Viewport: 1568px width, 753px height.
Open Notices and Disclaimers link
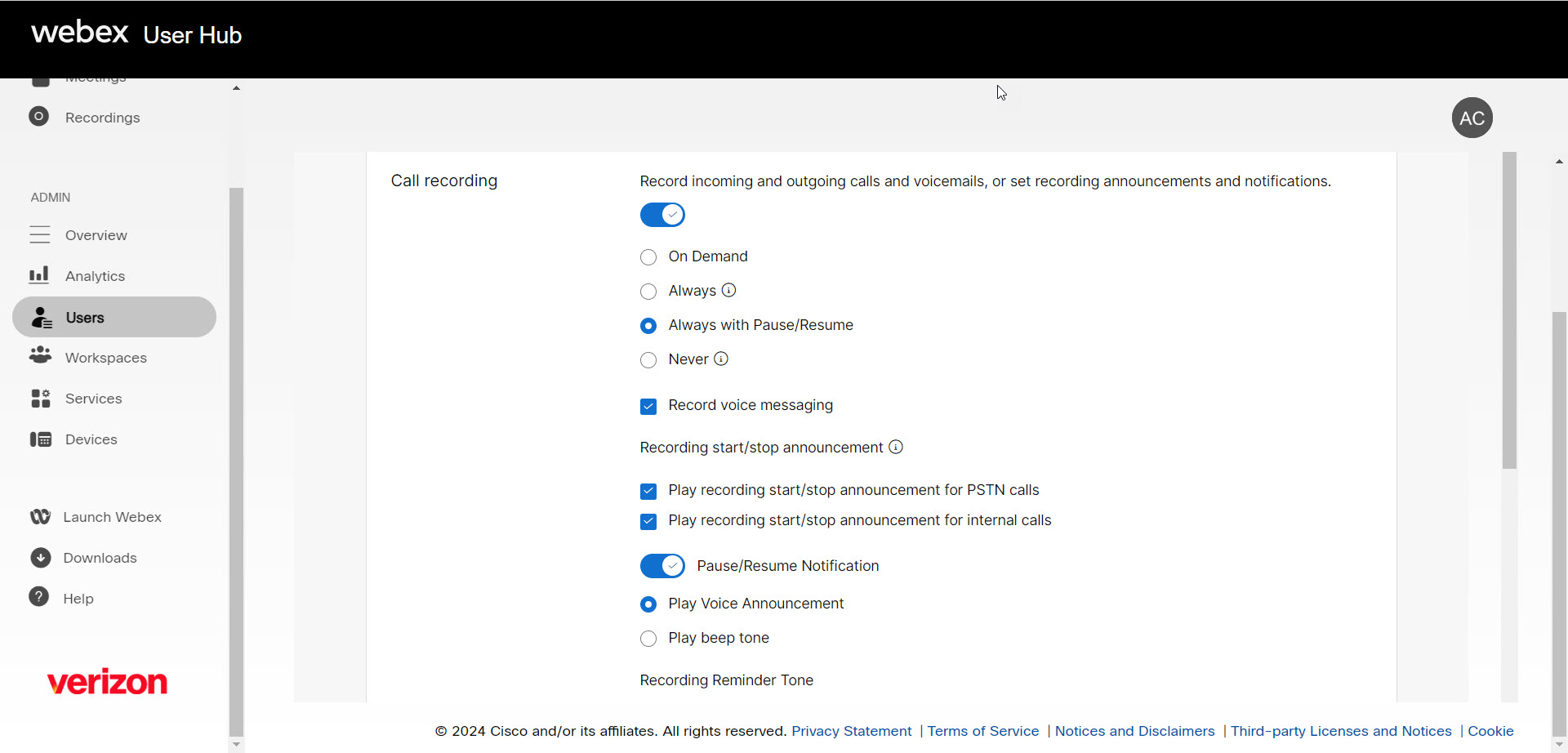pyautogui.click(x=1134, y=731)
